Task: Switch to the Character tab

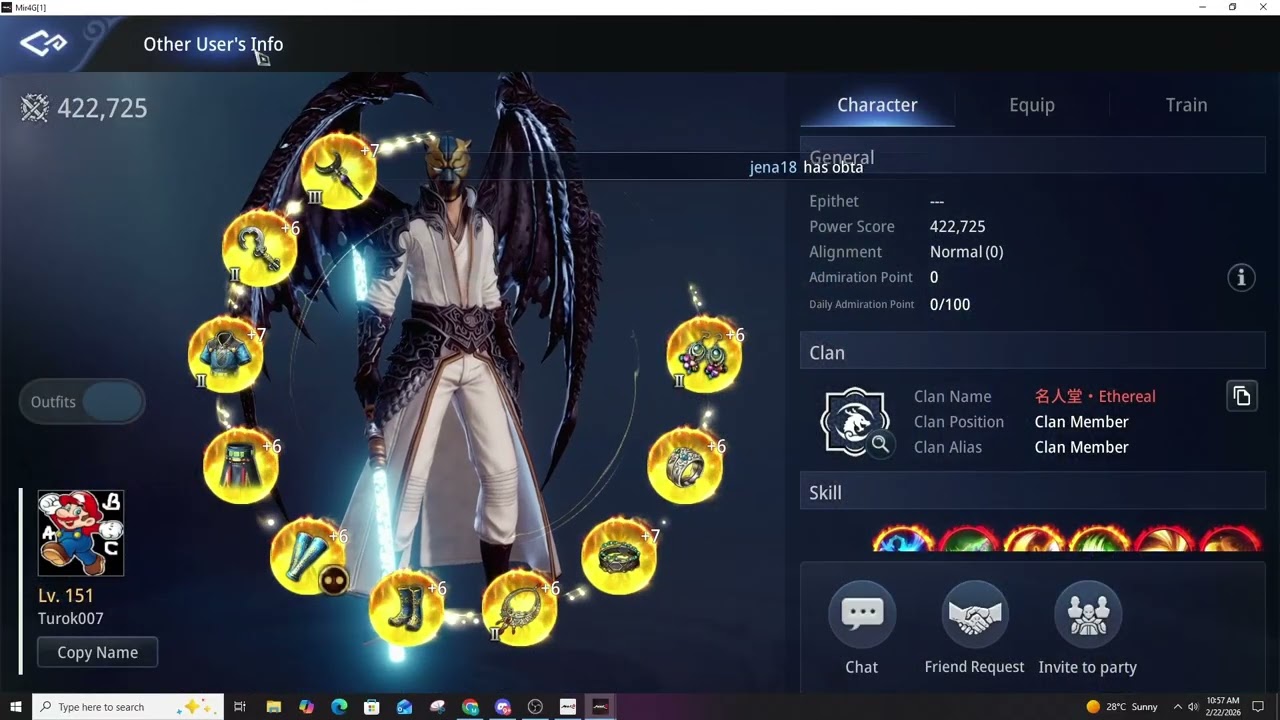Action: point(877,105)
